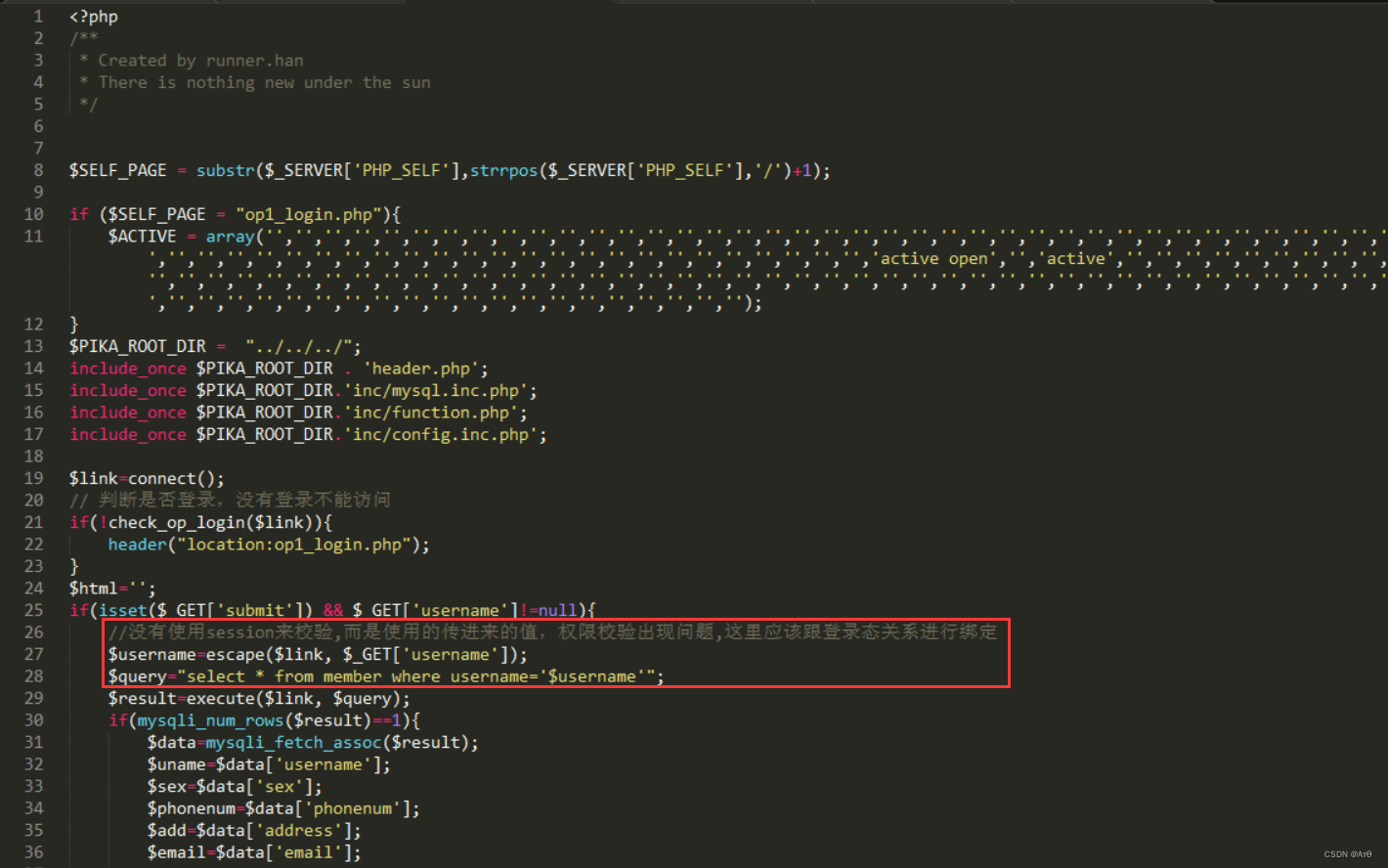Viewport: 1388px width, 868px height.
Task: Click line number 36 in the gutter
Action: pos(34,852)
